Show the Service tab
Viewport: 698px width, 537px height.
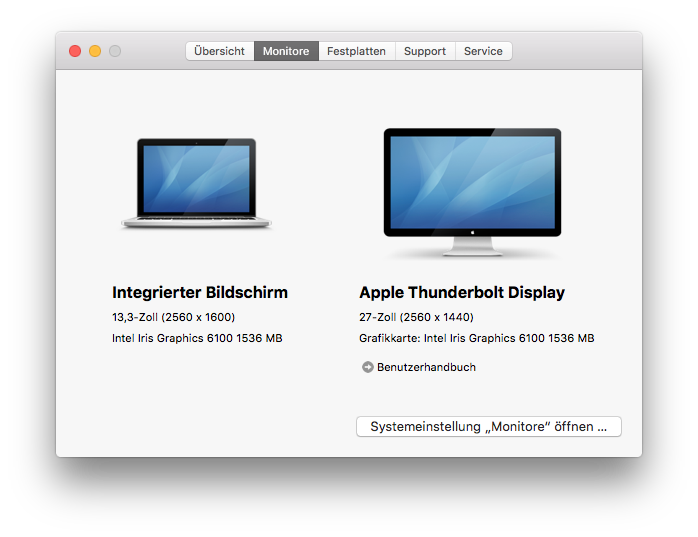(x=483, y=51)
